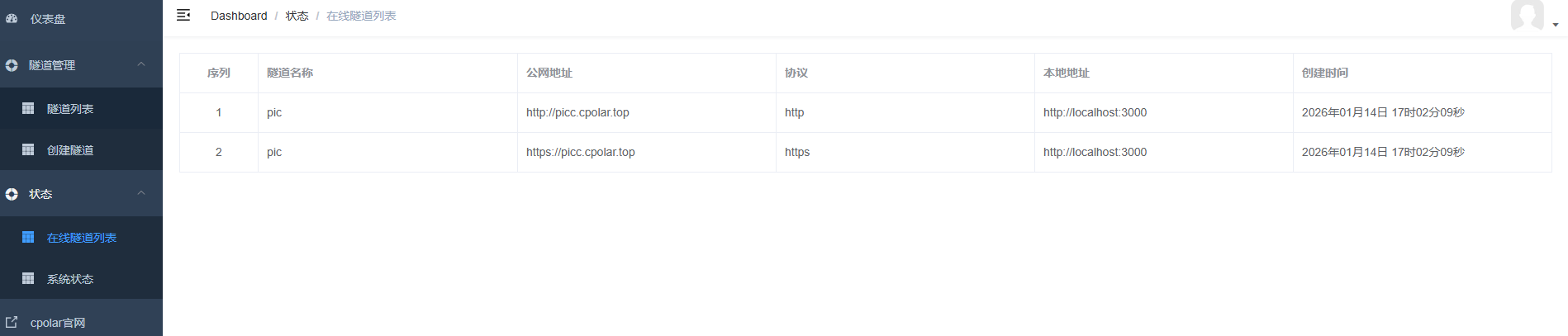Open https://picc.cpolar.top public address
The image size is (1568, 336).
point(581,152)
